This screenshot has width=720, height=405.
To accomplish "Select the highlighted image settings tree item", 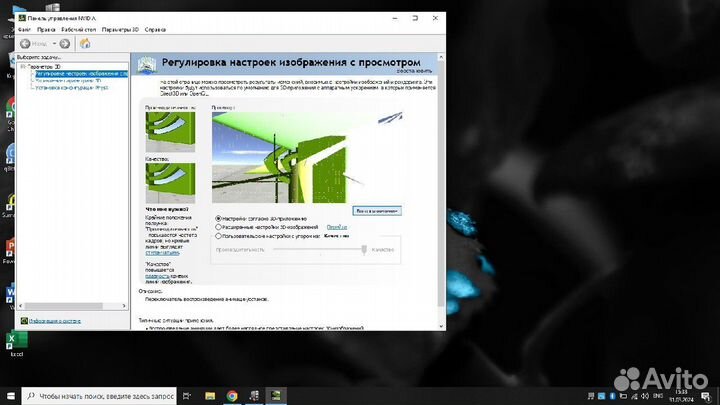I will [x=81, y=73].
